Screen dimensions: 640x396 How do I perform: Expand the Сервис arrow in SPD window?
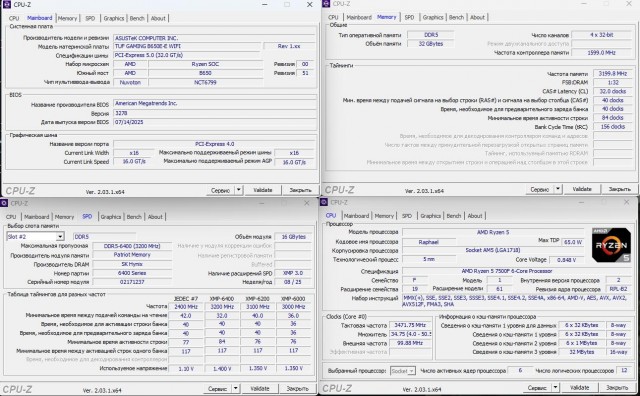point(236,389)
